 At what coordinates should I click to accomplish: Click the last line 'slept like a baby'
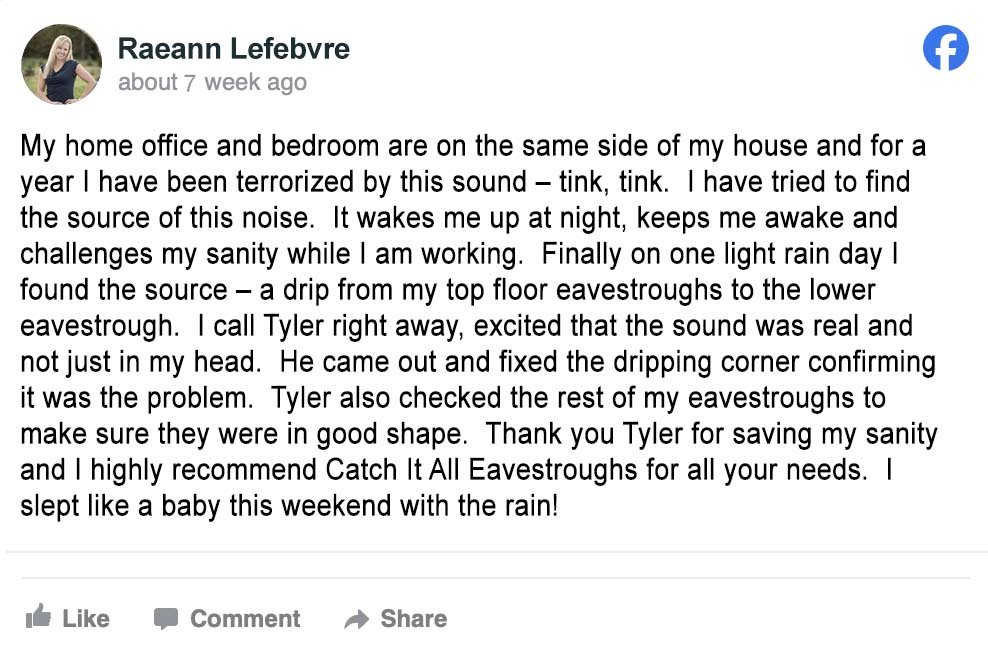[x=289, y=506]
